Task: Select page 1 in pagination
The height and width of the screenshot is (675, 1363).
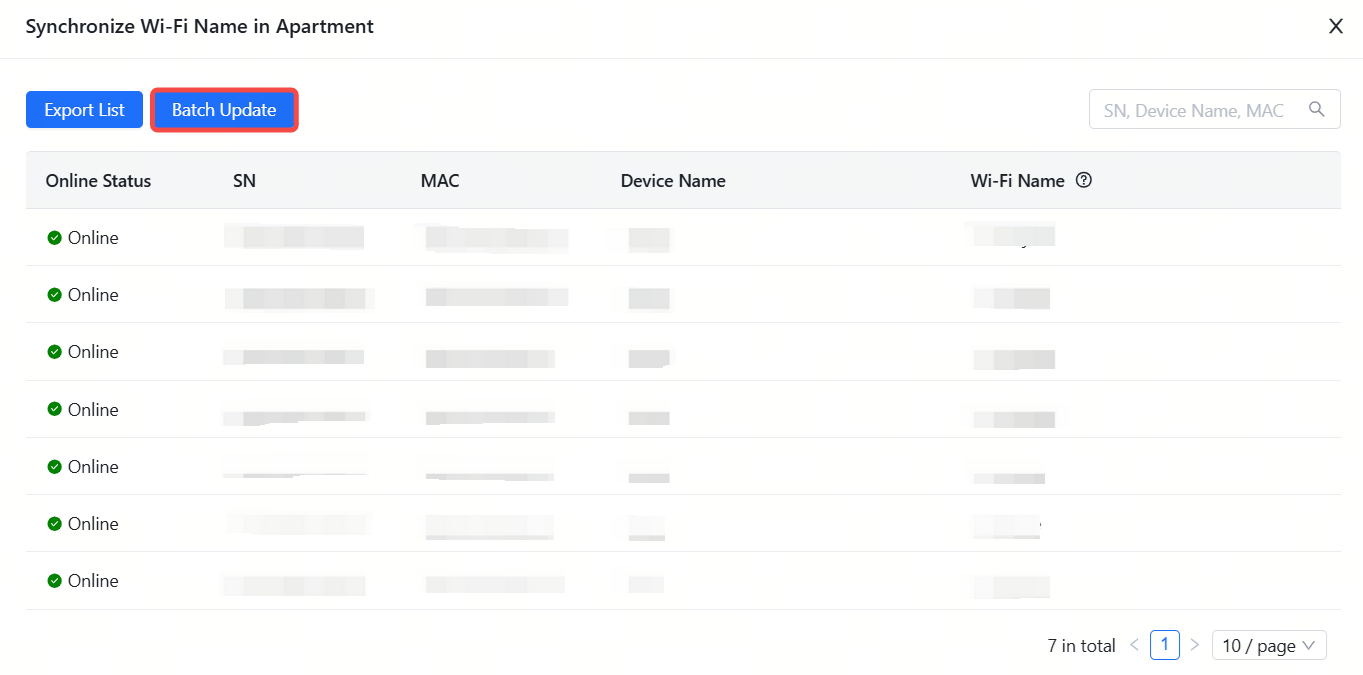Action: pos(1164,645)
